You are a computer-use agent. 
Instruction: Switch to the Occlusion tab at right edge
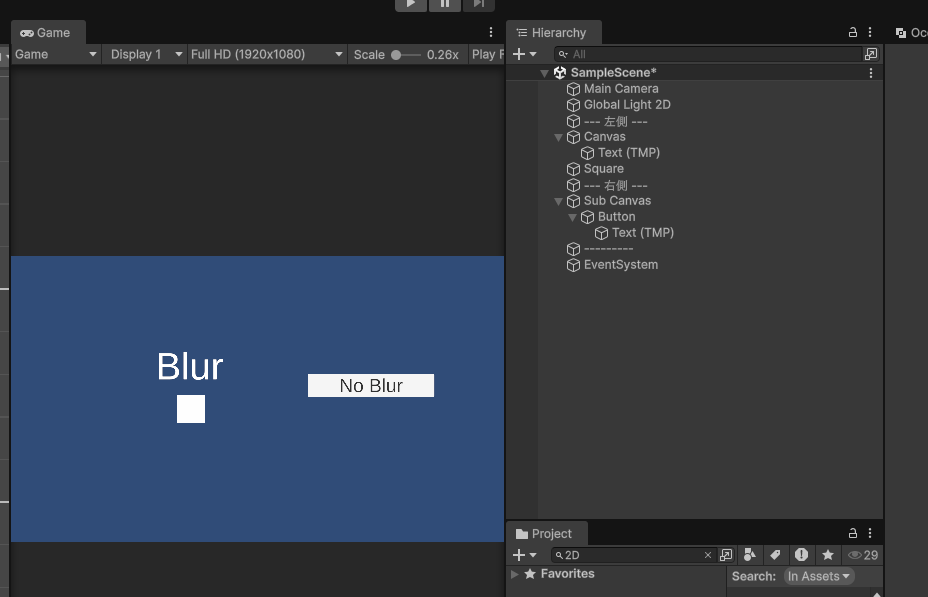[911, 33]
